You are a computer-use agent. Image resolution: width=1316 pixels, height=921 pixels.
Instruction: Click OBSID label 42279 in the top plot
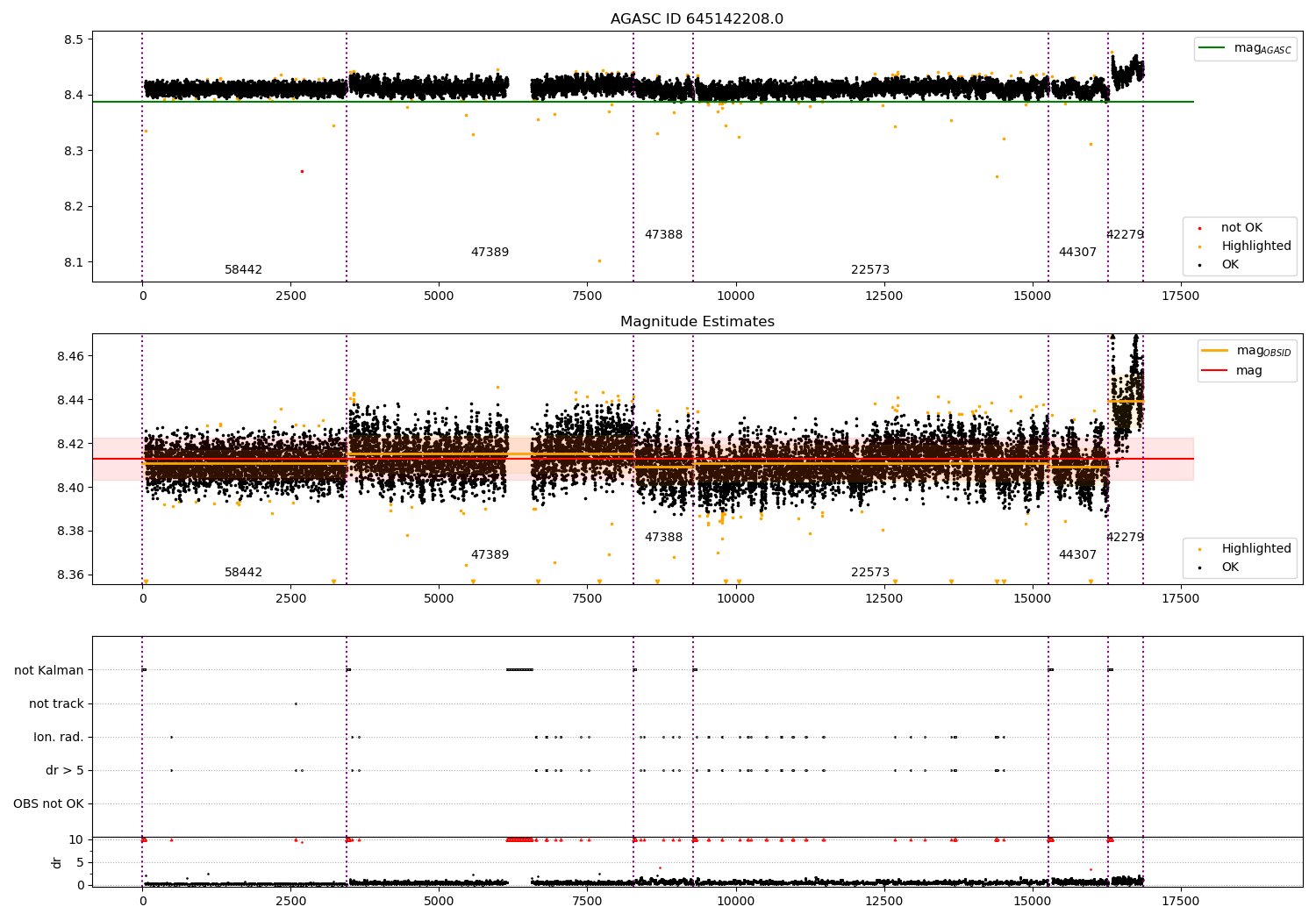[1125, 235]
